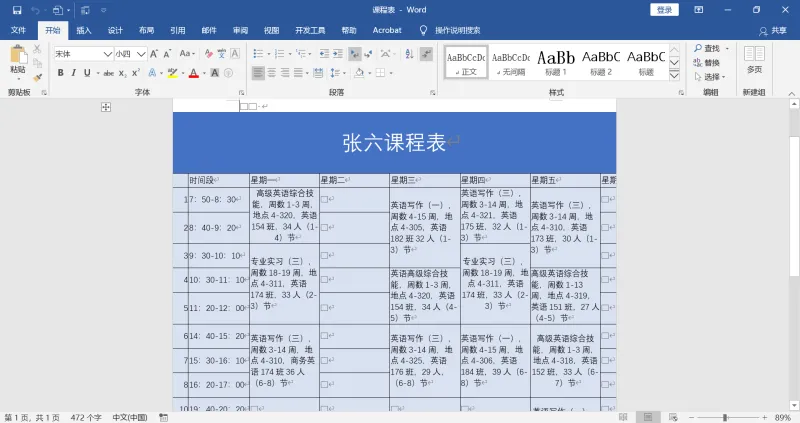Click the yellow text highlight color button
800x423 pixels.
tap(172, 73)
